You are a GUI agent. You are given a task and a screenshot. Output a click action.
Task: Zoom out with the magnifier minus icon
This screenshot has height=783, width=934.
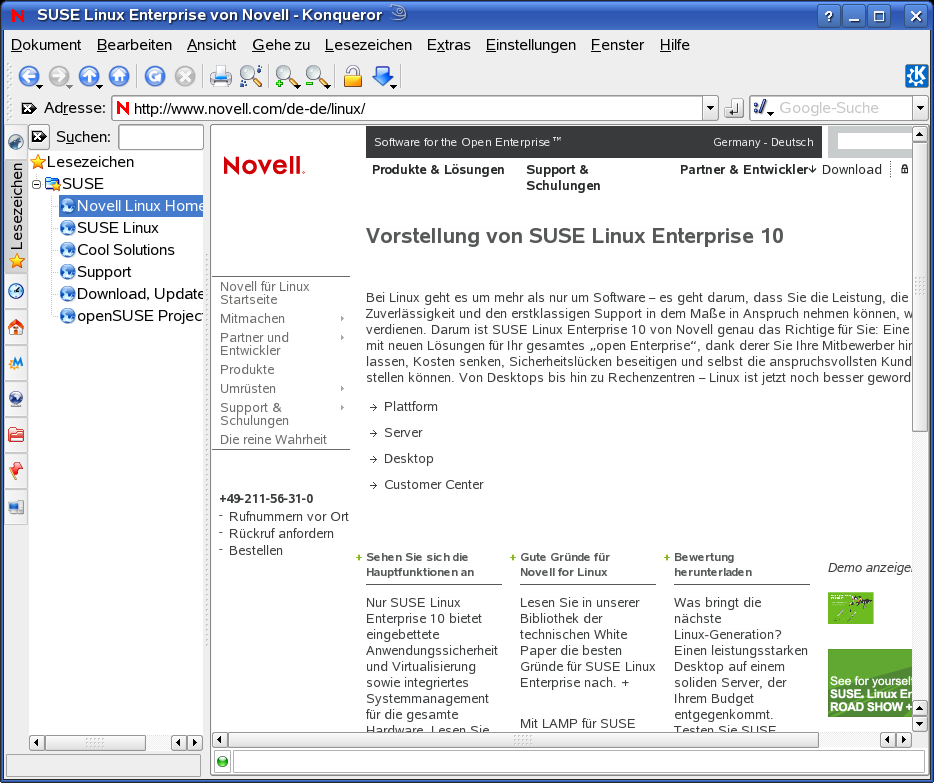coord(317,76)
